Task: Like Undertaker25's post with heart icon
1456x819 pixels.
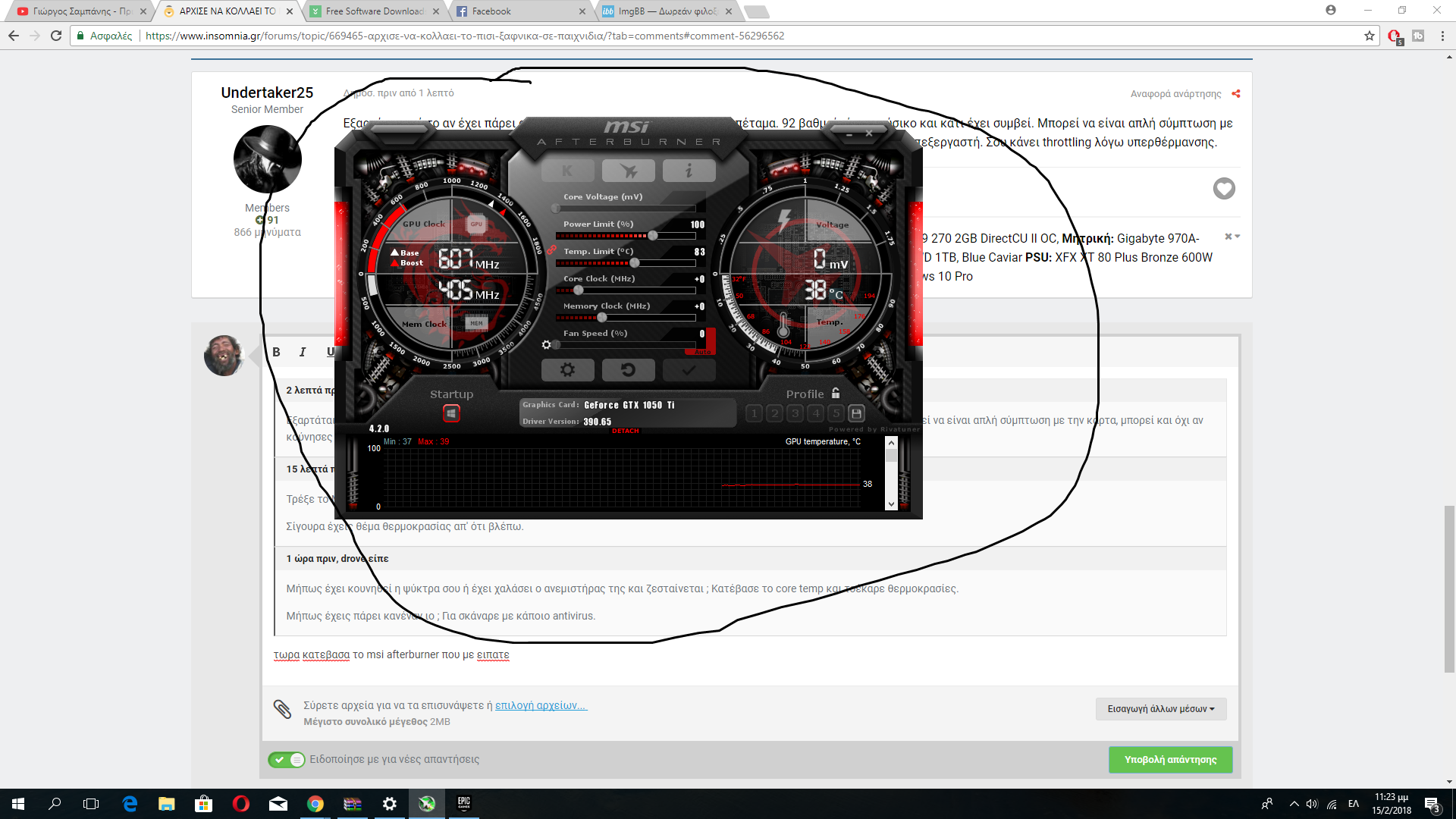Action: [1224, 189]
